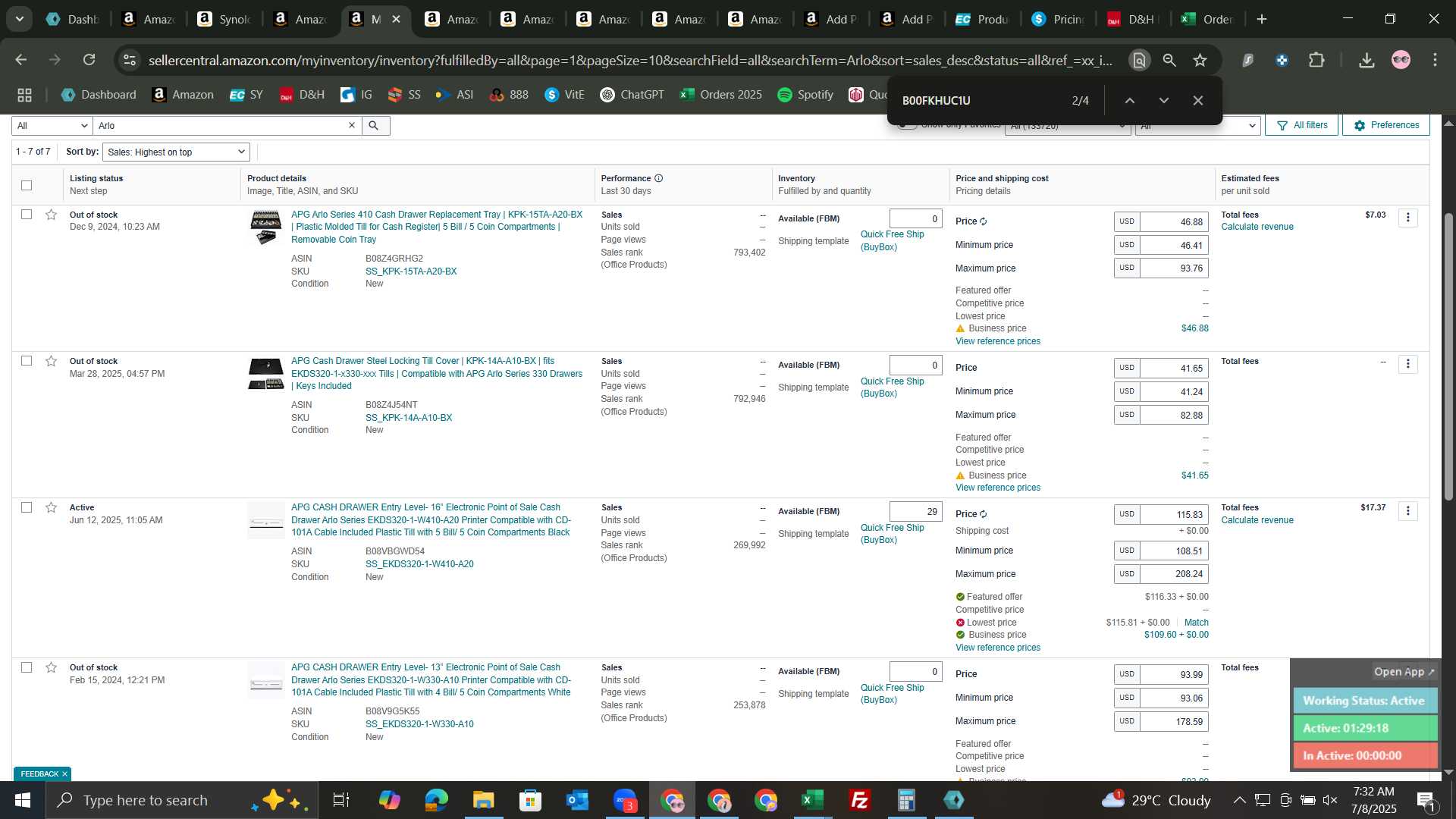Click the Performance info icon
Screen dimensions: 1456x819
[x=658, y=178]
